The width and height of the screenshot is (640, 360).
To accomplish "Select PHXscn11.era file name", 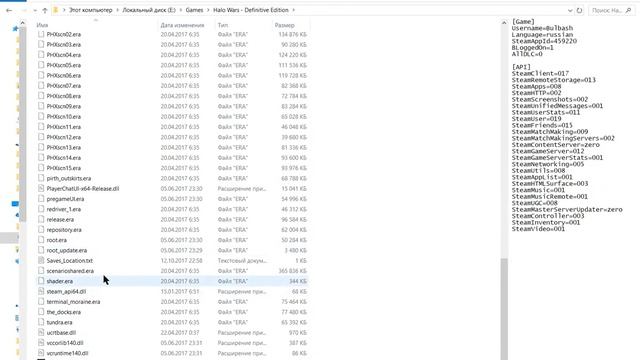I will 64,127.
